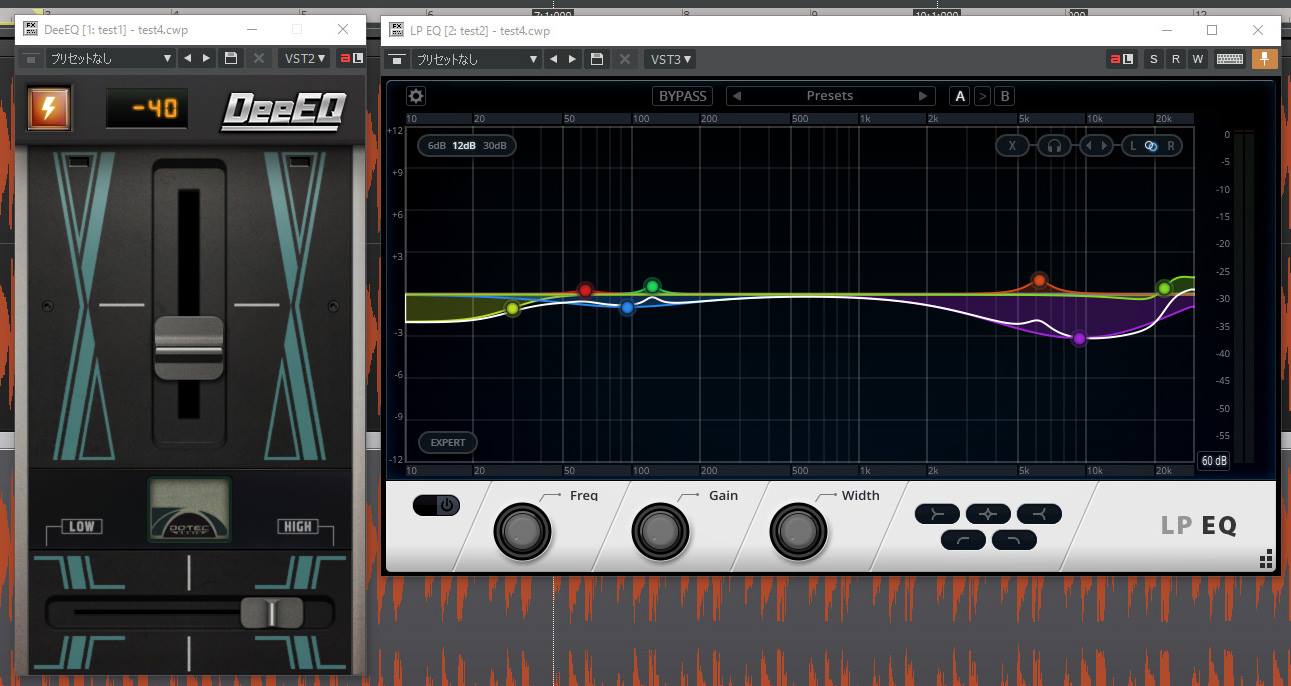1291x686 pixels.
Task: Click the EXPERT button in LP EQ
Action: click(448, 442)
